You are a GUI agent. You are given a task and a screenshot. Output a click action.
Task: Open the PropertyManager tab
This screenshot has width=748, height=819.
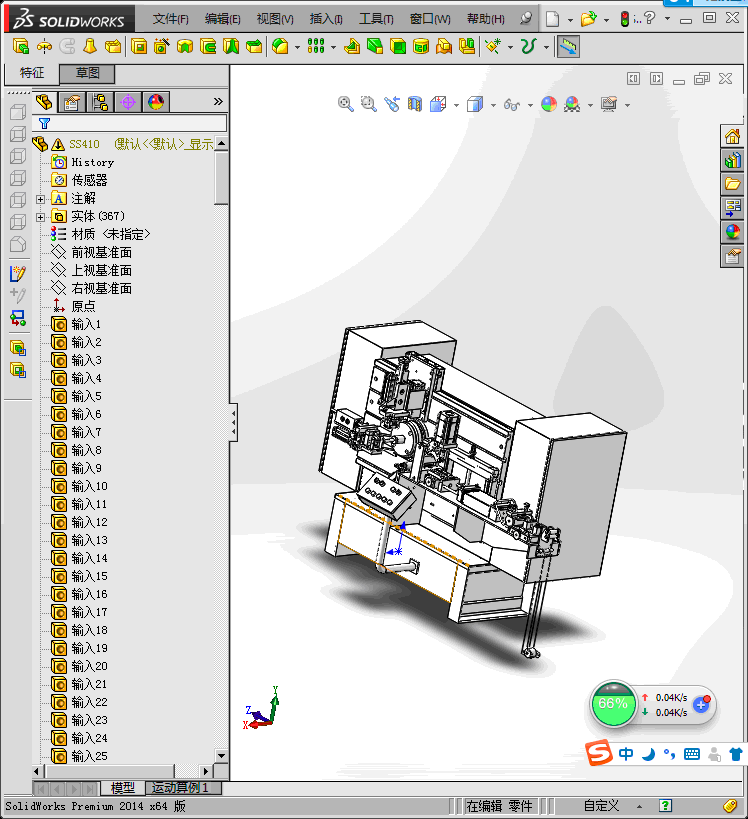click(72, 102)
